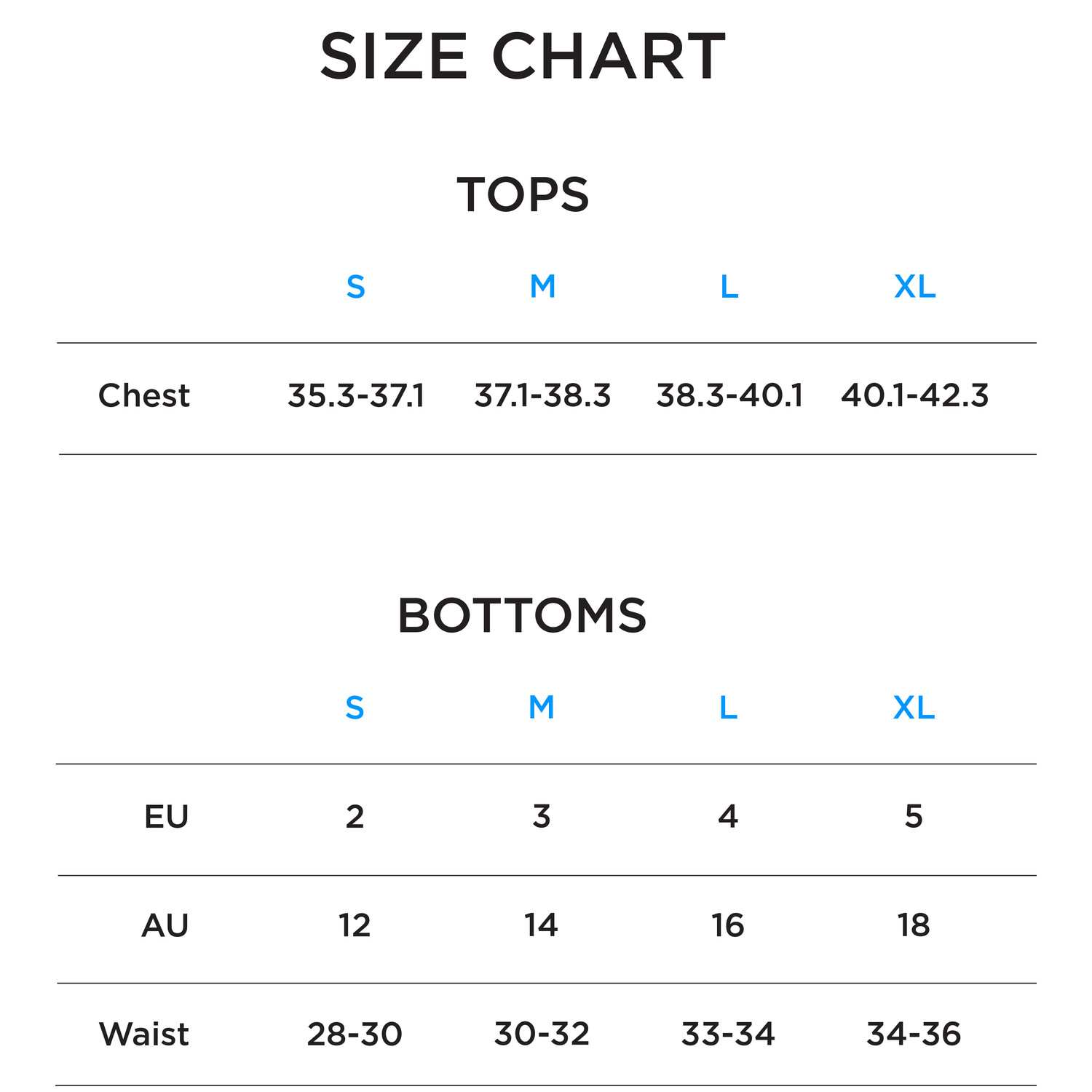Click the Chest row label
Viewport: 1092px width, 1092px height.
point(144,396)
